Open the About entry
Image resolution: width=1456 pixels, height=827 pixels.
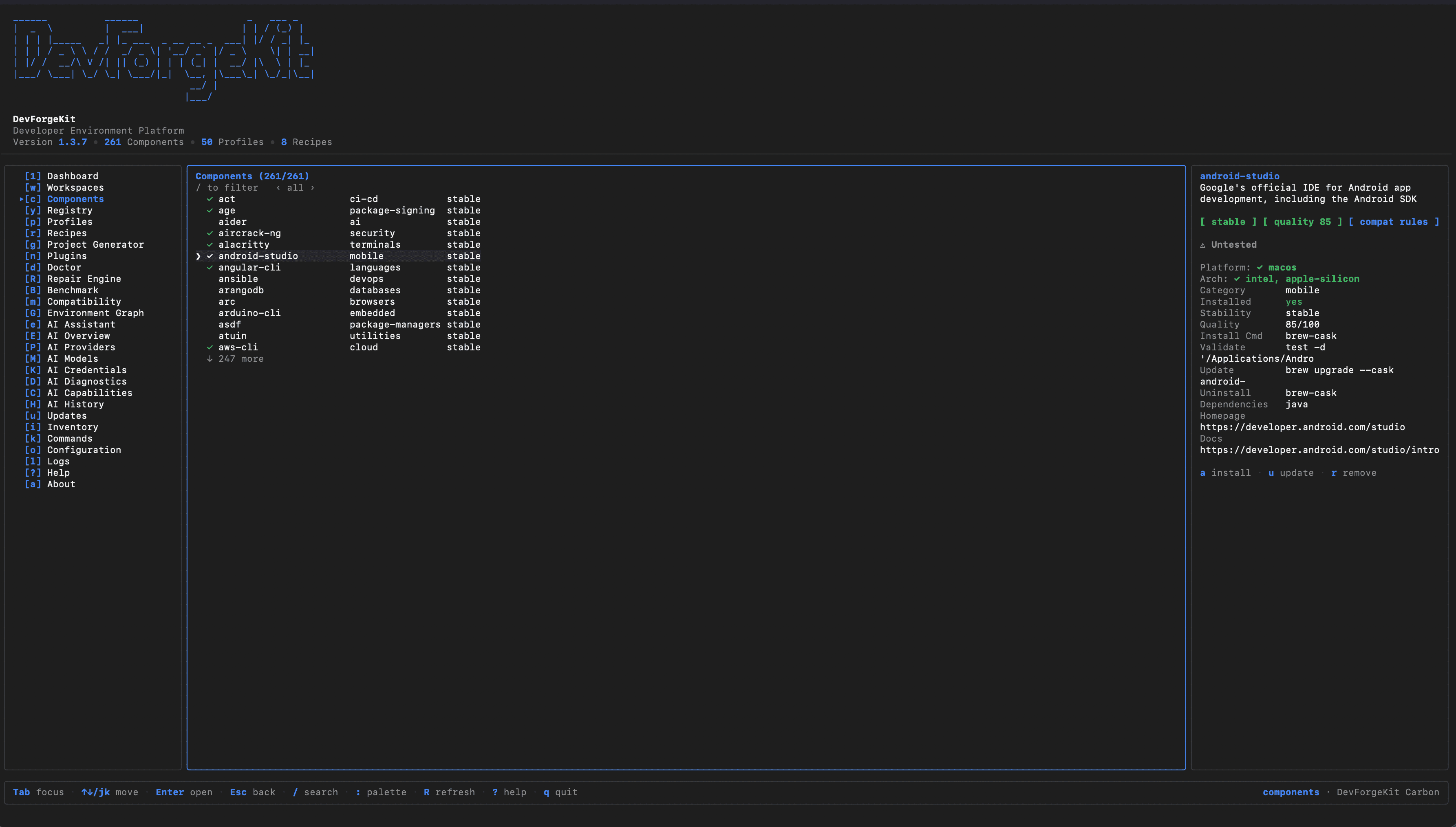point(50,484)
